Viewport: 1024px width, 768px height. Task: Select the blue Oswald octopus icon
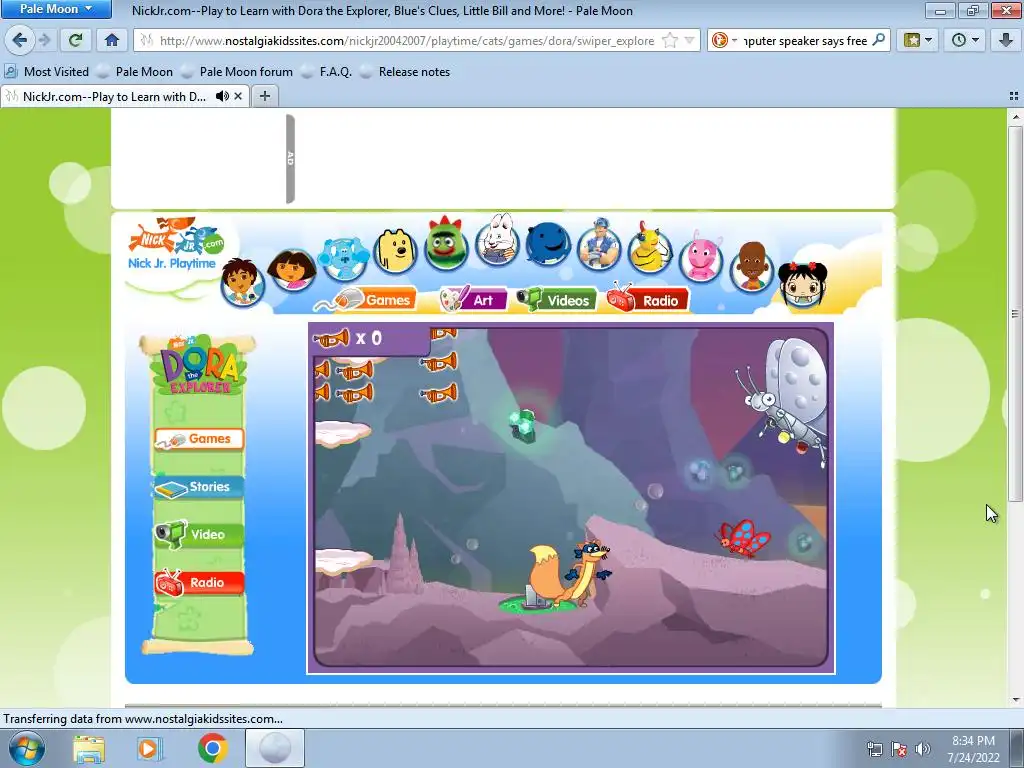click(548, 243)
